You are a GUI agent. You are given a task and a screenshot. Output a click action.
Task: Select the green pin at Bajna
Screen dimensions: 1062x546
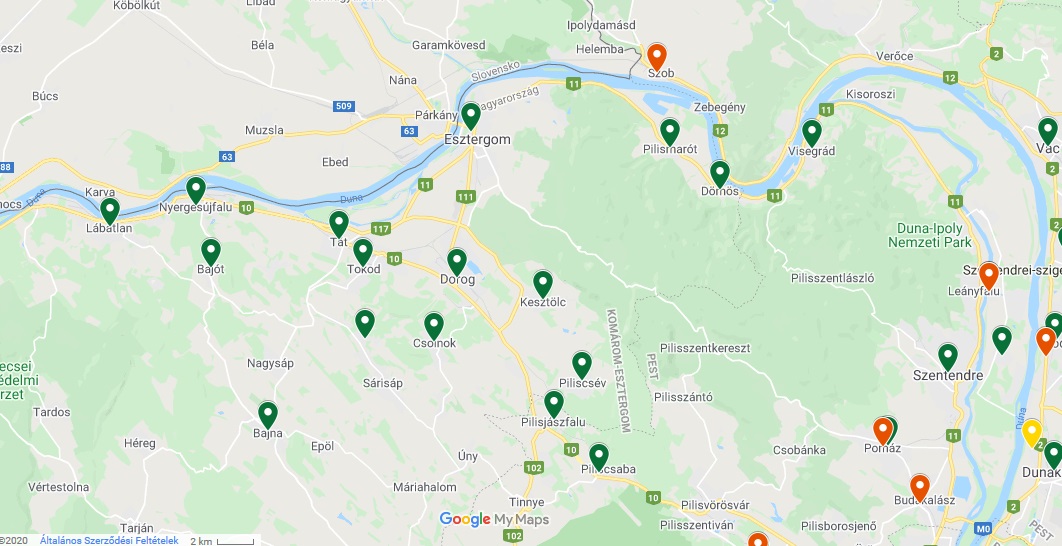pyautogui.click(x=268, y=415)
